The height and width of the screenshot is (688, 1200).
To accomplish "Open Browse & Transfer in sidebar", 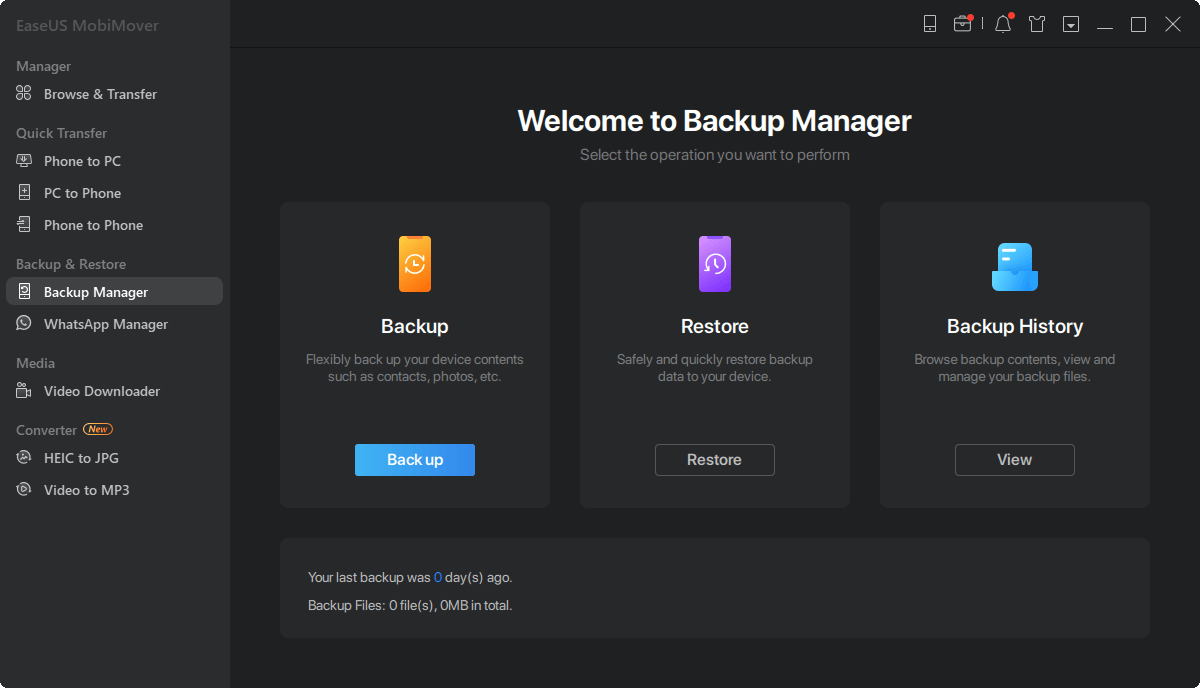I will tap(100, 94).
